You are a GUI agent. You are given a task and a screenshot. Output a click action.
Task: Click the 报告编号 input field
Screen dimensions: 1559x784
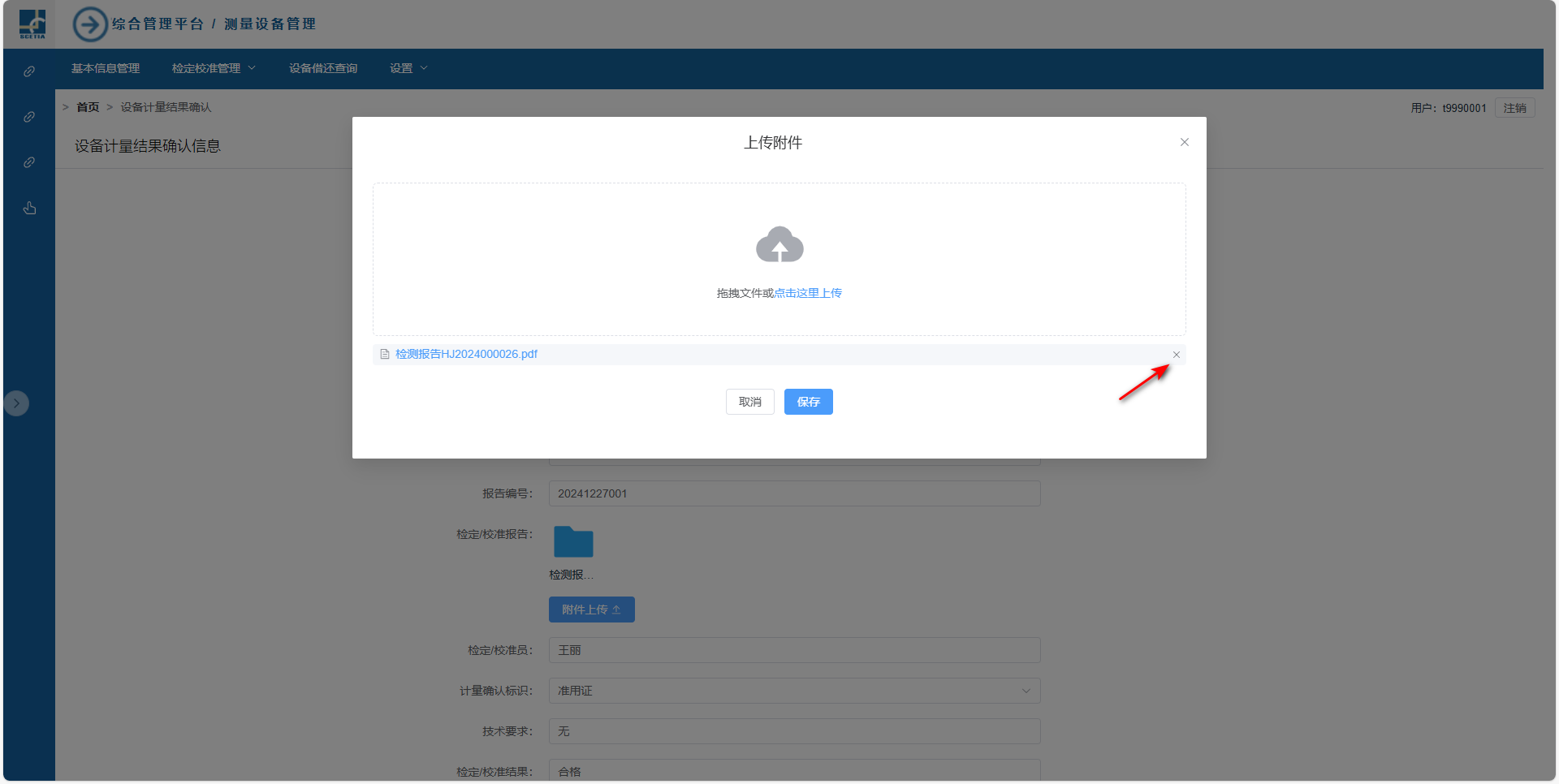794,493
